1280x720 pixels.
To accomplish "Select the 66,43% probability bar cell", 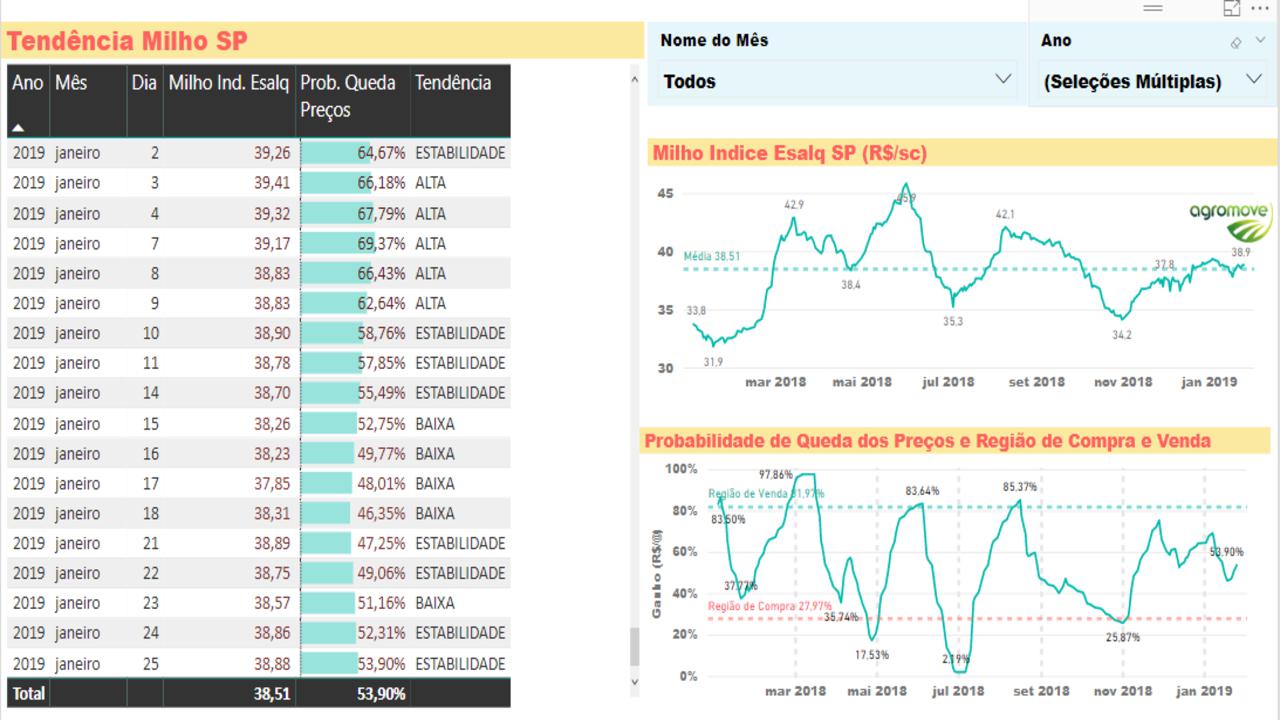I will tap(353, 273).
